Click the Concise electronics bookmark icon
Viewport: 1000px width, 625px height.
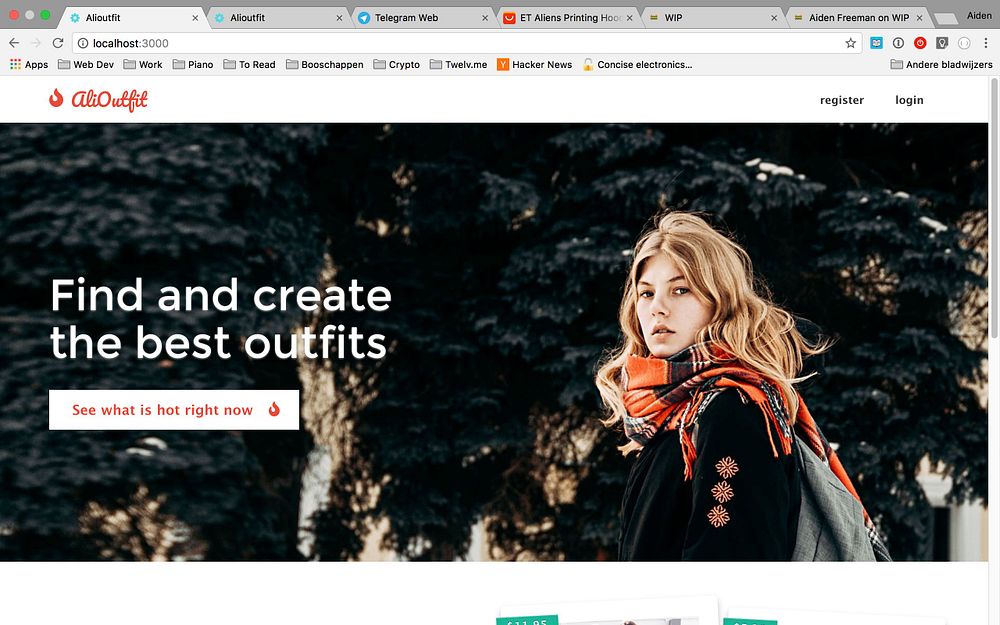pos(588,64)
